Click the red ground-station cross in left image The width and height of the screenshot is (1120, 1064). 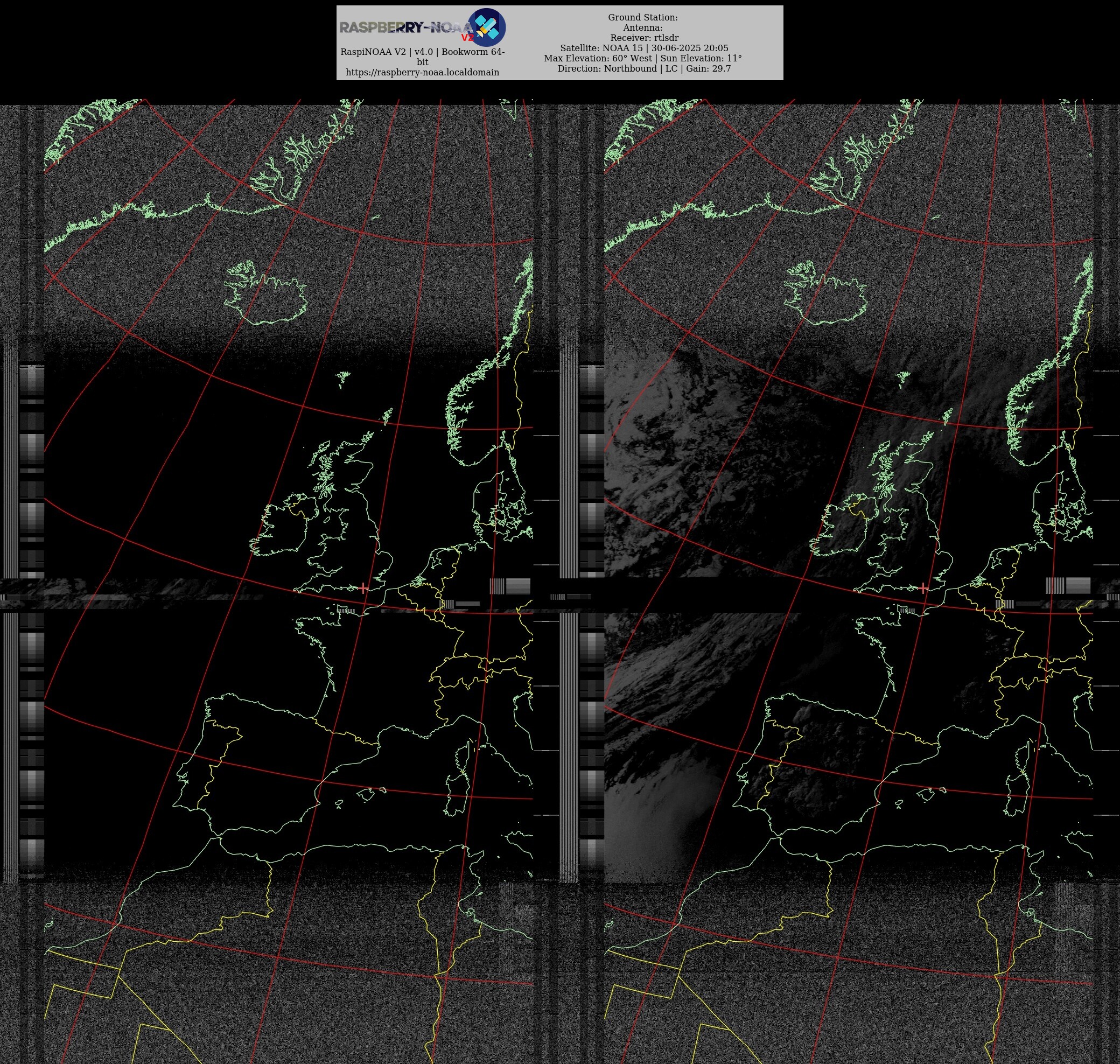pos(363,587)
